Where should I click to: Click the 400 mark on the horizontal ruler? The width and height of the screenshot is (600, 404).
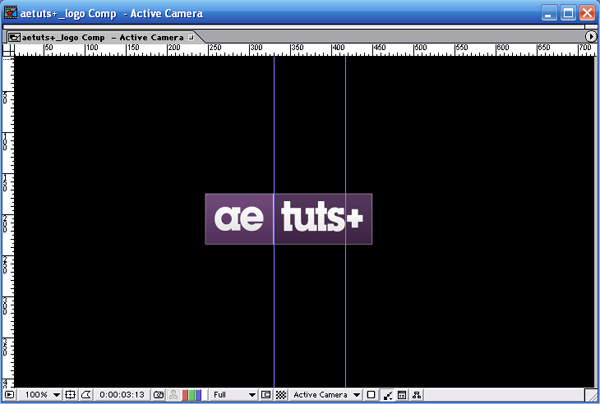tap(339, 47)
